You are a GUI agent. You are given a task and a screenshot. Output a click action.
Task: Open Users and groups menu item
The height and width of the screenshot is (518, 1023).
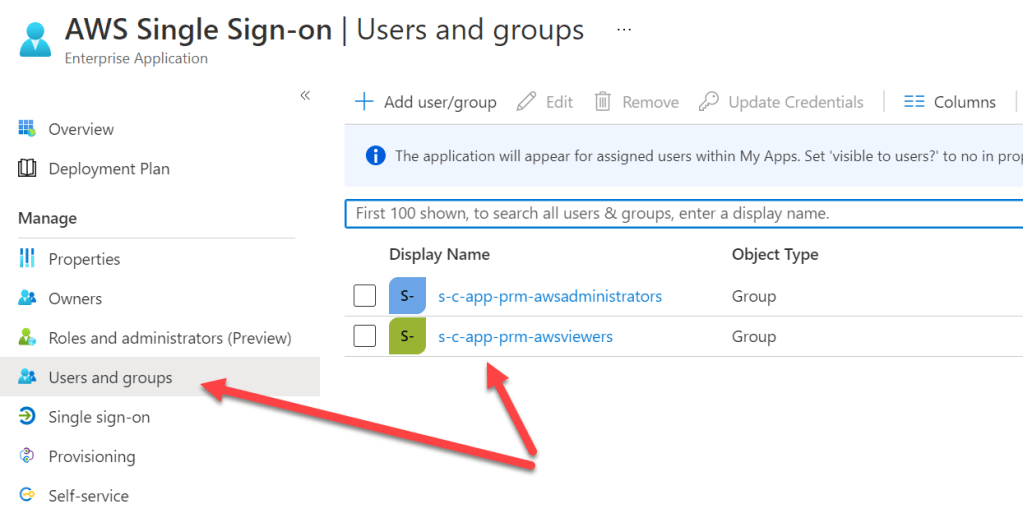pos(110,377)
